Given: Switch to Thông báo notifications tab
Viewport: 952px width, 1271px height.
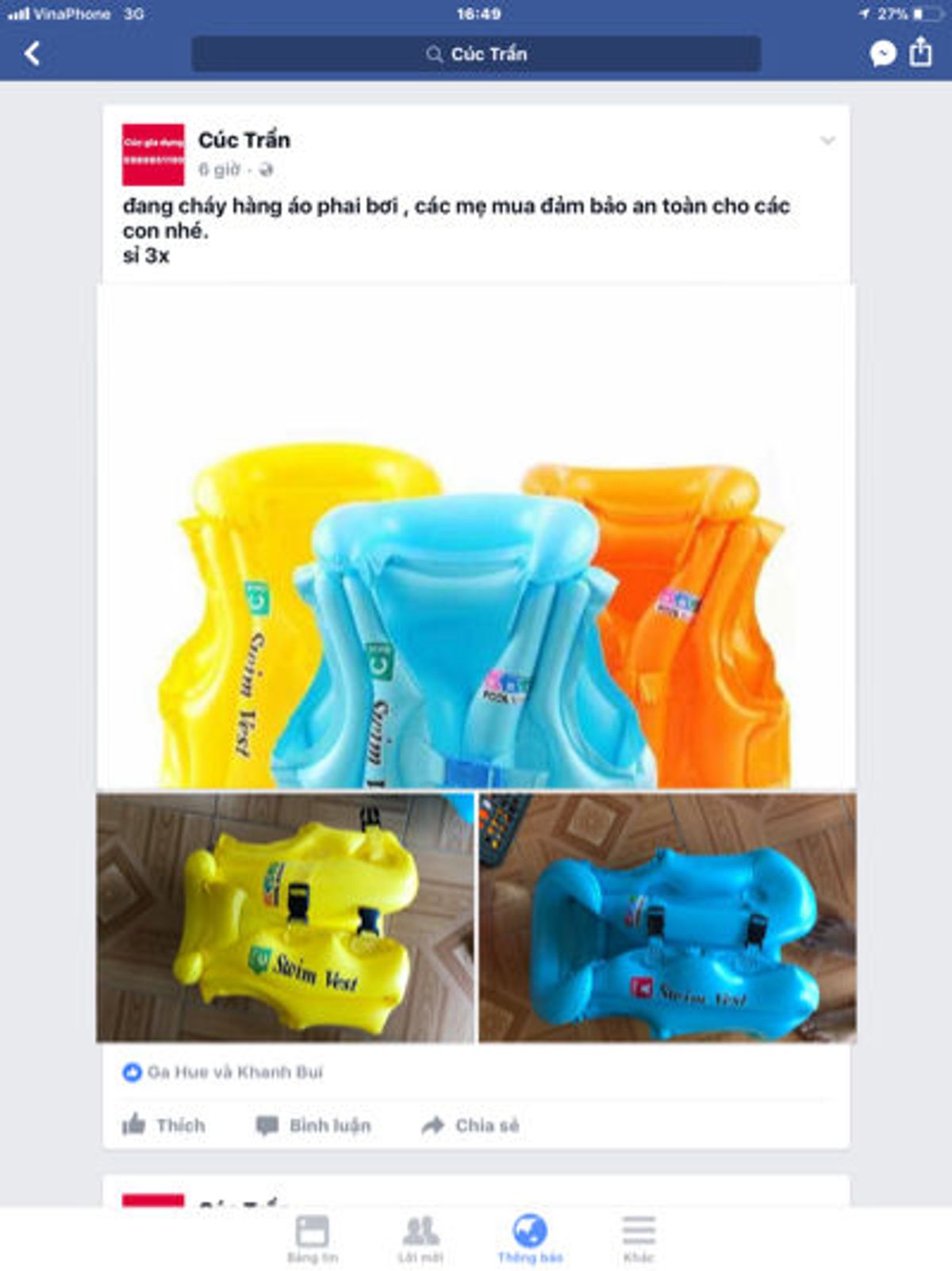Looking at the screenshot, I should click(530, 1239).
